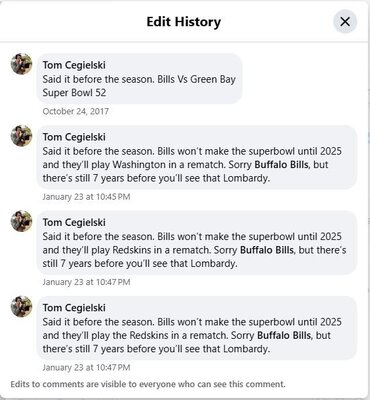Click Tom Cegielski name on Washington comment
This screenshot has height=400, width=370.
click(74, 137)
